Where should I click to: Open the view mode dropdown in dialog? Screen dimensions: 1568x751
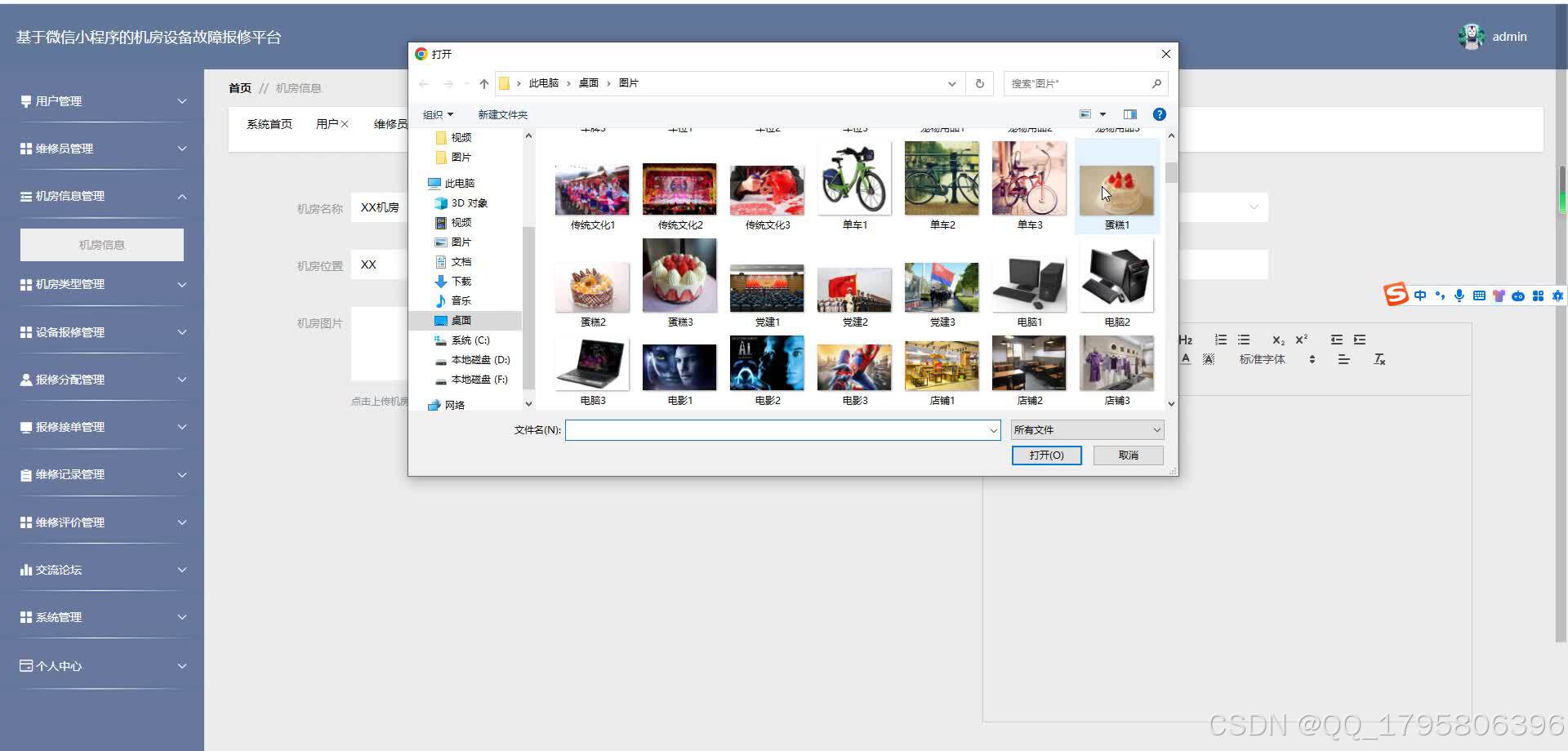[x=1102, y=114]
